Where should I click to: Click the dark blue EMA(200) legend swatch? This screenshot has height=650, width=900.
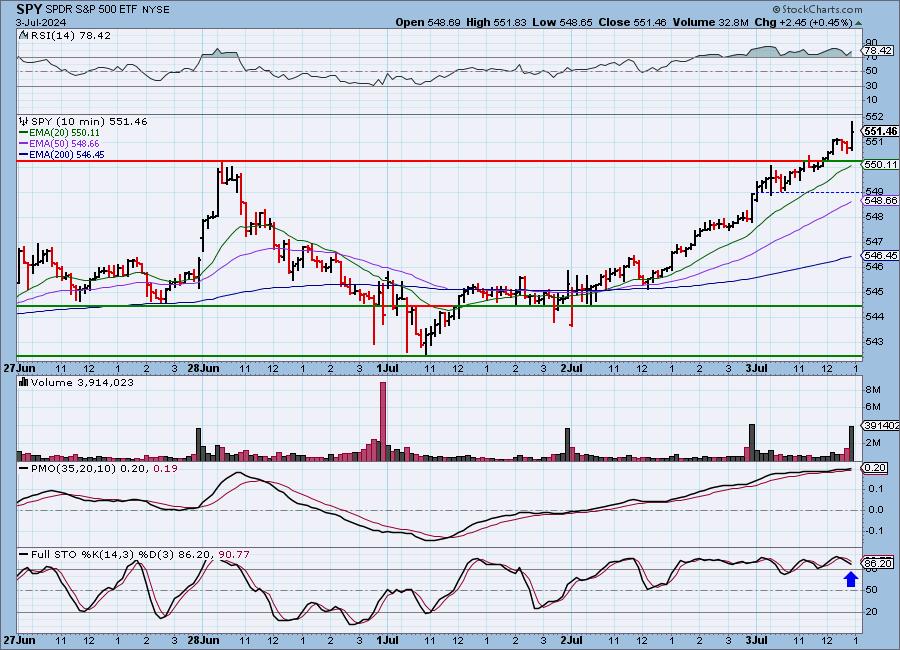(24, 154)
